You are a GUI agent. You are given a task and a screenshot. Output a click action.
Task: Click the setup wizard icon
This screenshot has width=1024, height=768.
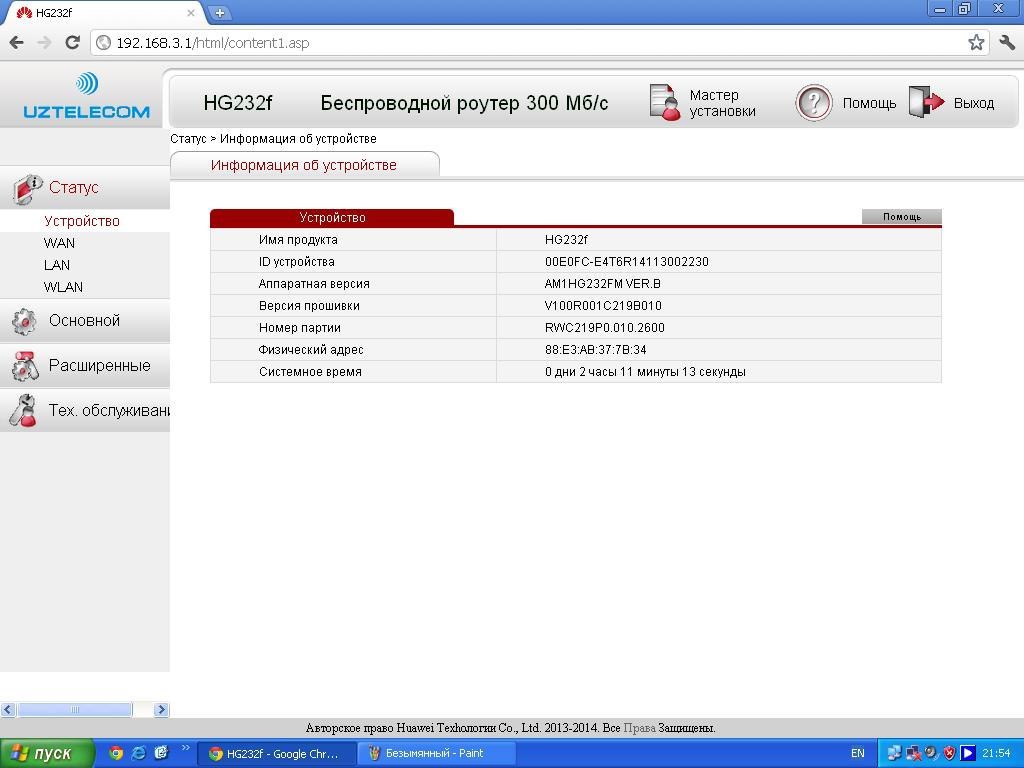(665, 103)
